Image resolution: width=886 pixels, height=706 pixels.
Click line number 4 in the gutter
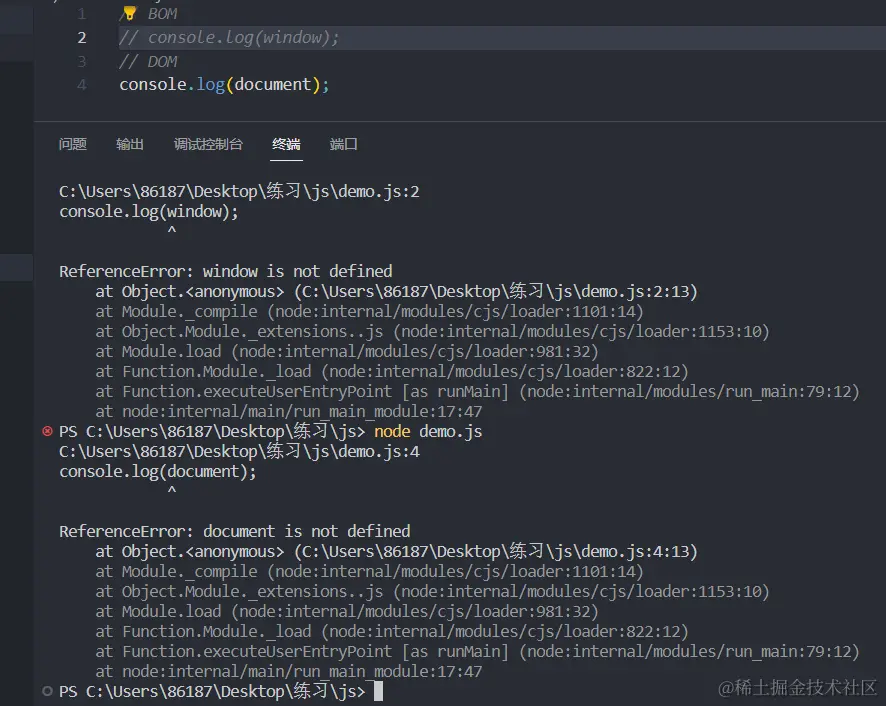(x=82, y=85)
